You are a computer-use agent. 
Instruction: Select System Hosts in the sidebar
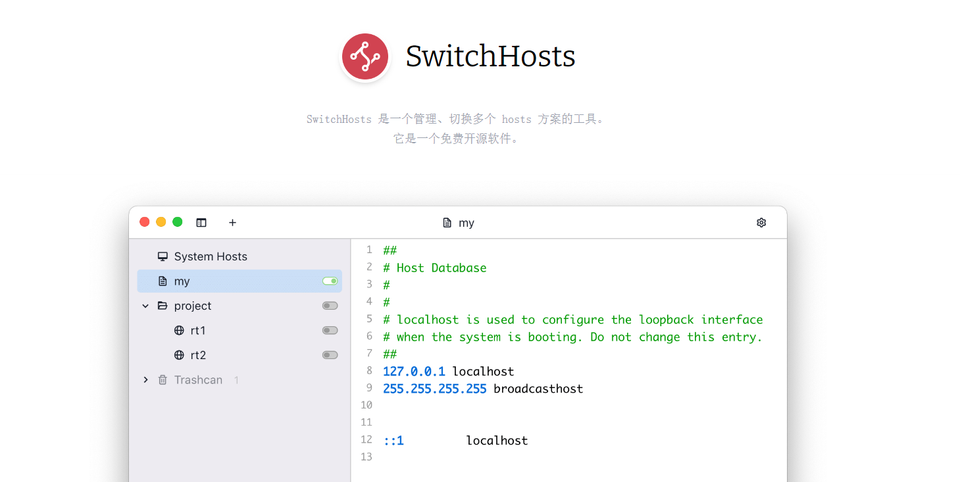click(x=210, y=257)
